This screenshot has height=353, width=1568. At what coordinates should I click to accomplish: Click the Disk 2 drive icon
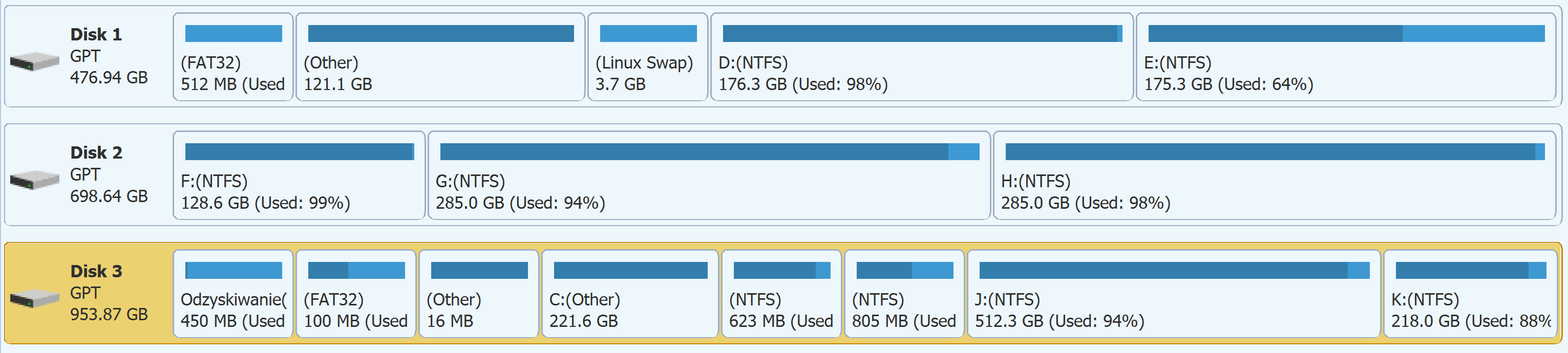point(34,180)
